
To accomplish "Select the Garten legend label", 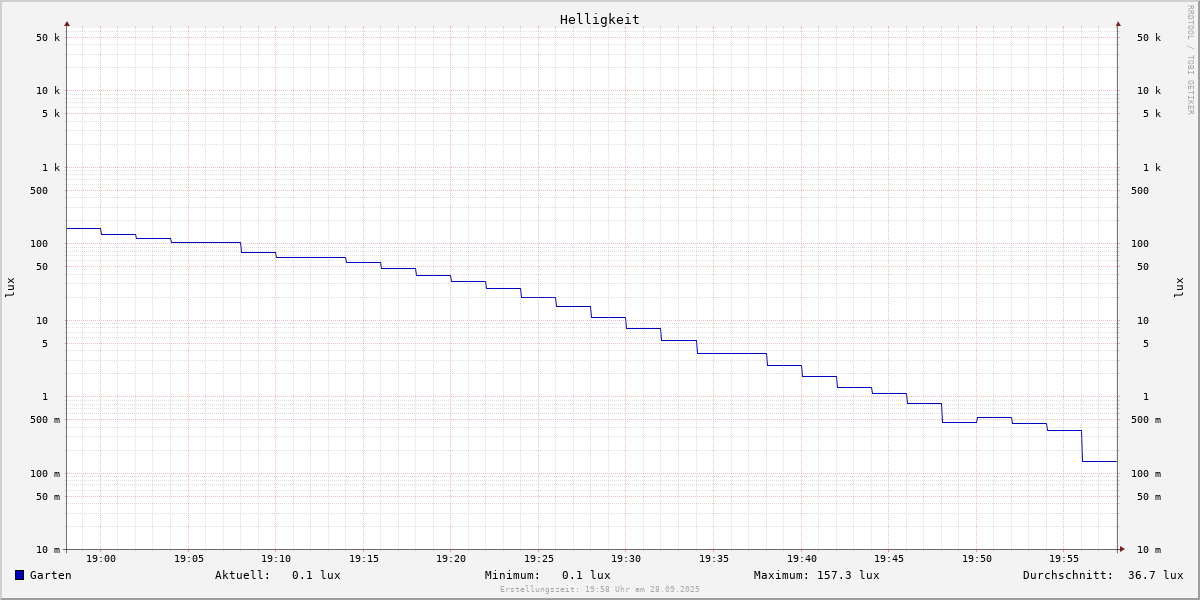I will [51, 575].
